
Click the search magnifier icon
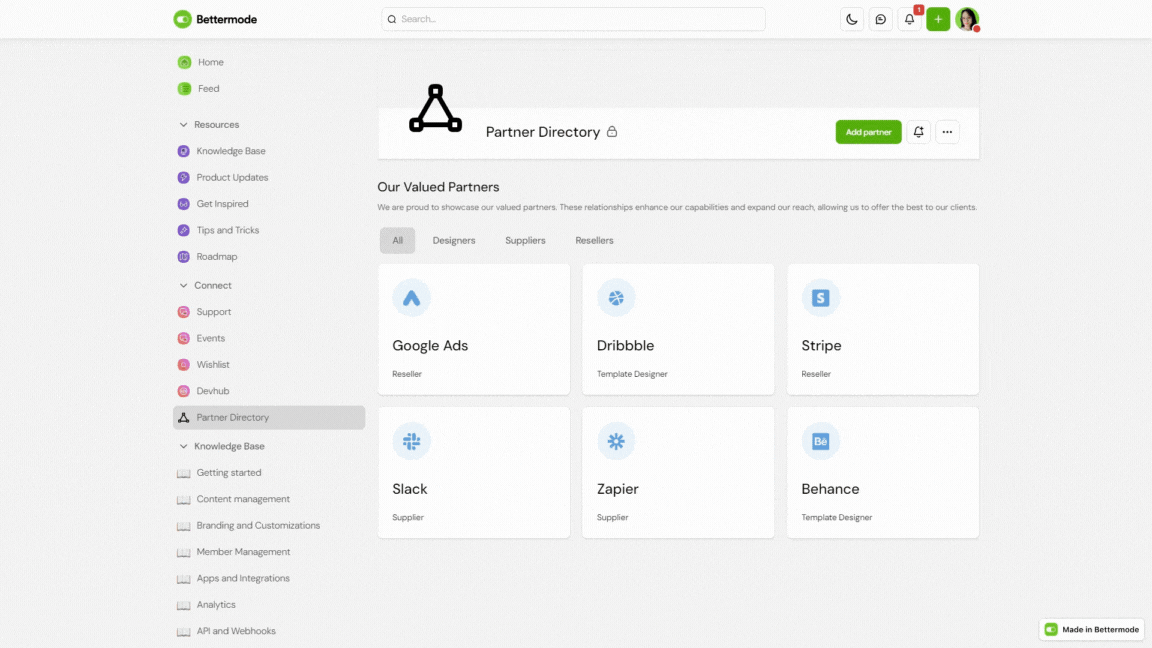[x=392, y=19]
